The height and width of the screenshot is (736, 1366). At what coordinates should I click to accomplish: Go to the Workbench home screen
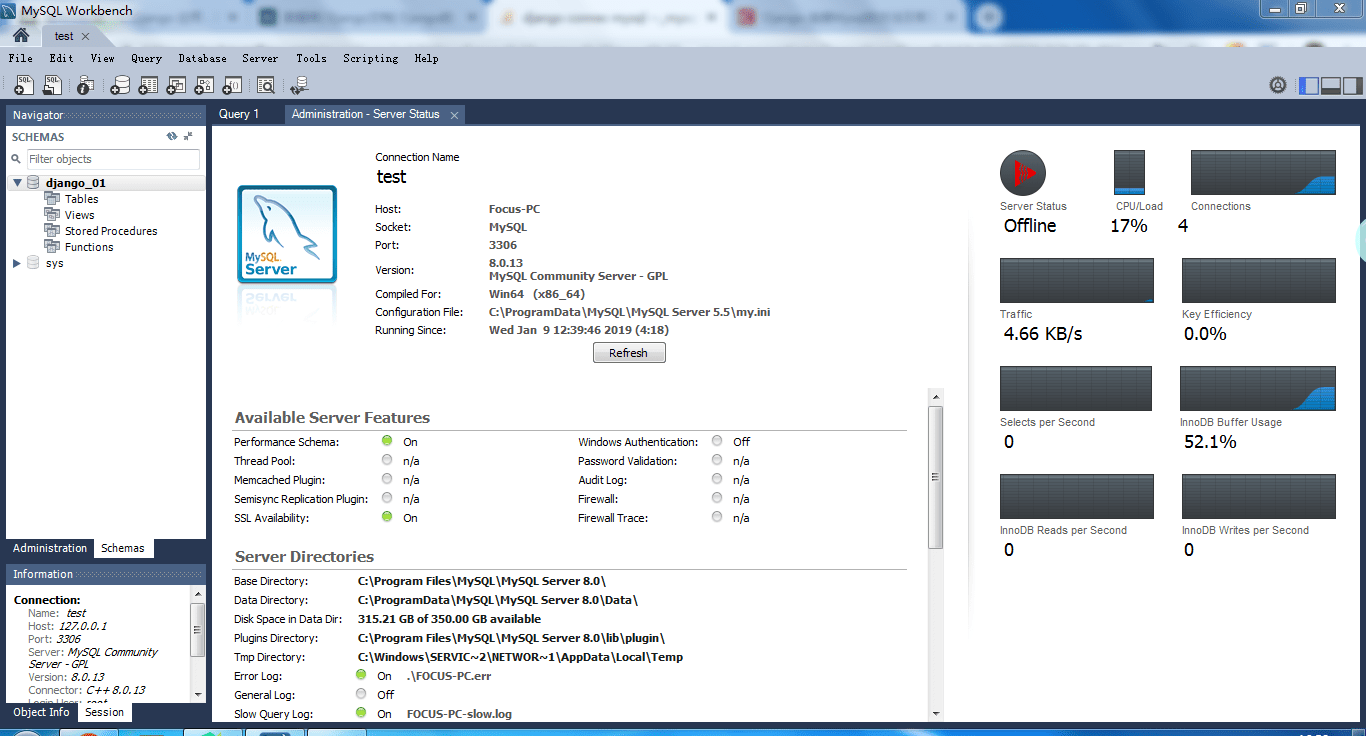tap(20, 35)
